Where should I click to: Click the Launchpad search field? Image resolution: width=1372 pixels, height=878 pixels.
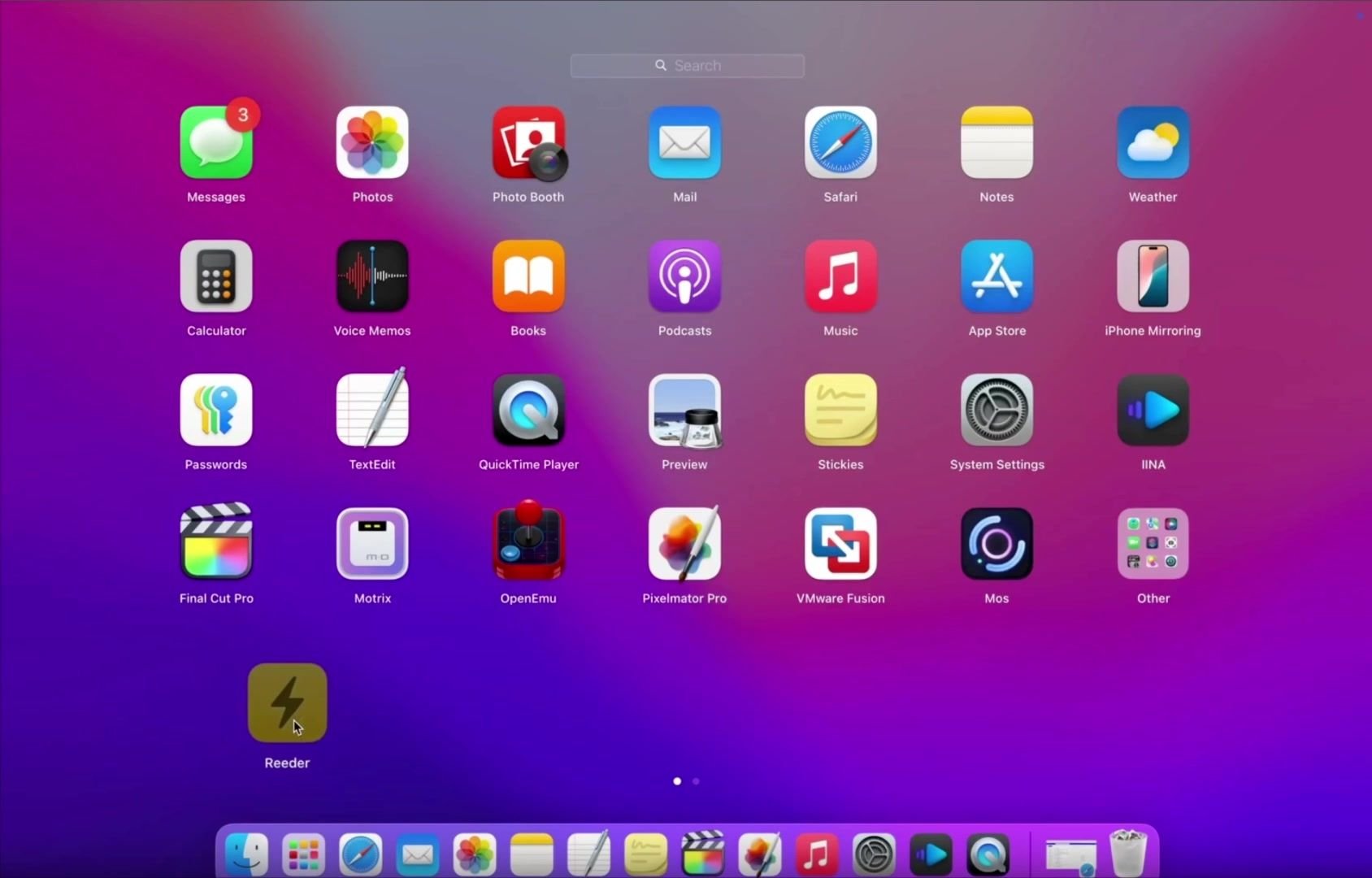click(688, 66)
